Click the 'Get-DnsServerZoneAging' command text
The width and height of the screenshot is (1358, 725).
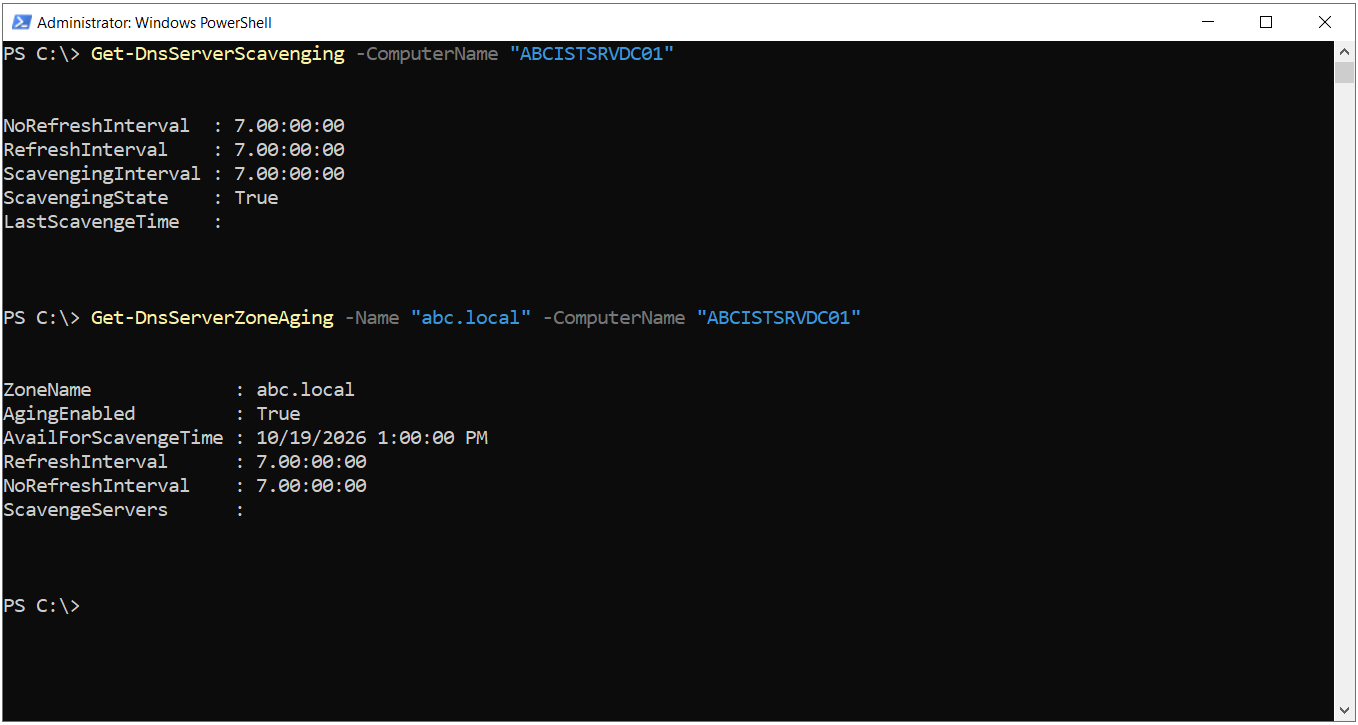click(x=212, y=318)
